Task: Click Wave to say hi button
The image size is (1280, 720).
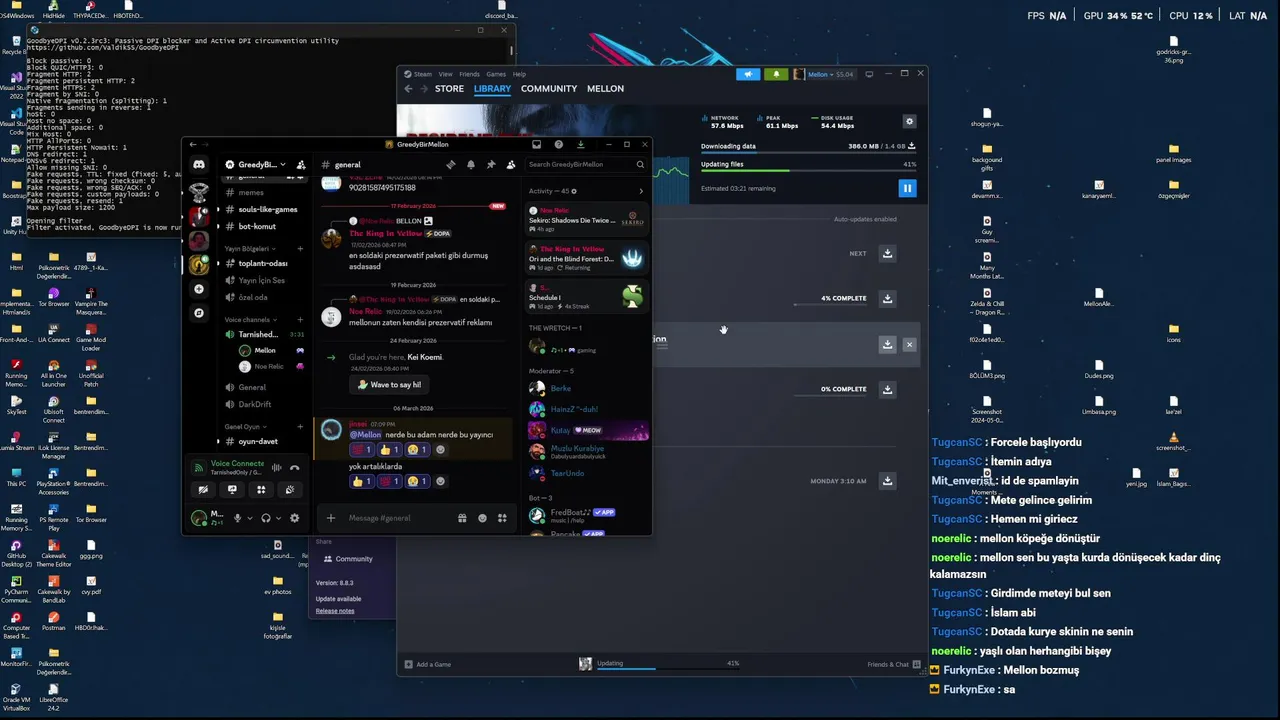Action: [390, 385]
